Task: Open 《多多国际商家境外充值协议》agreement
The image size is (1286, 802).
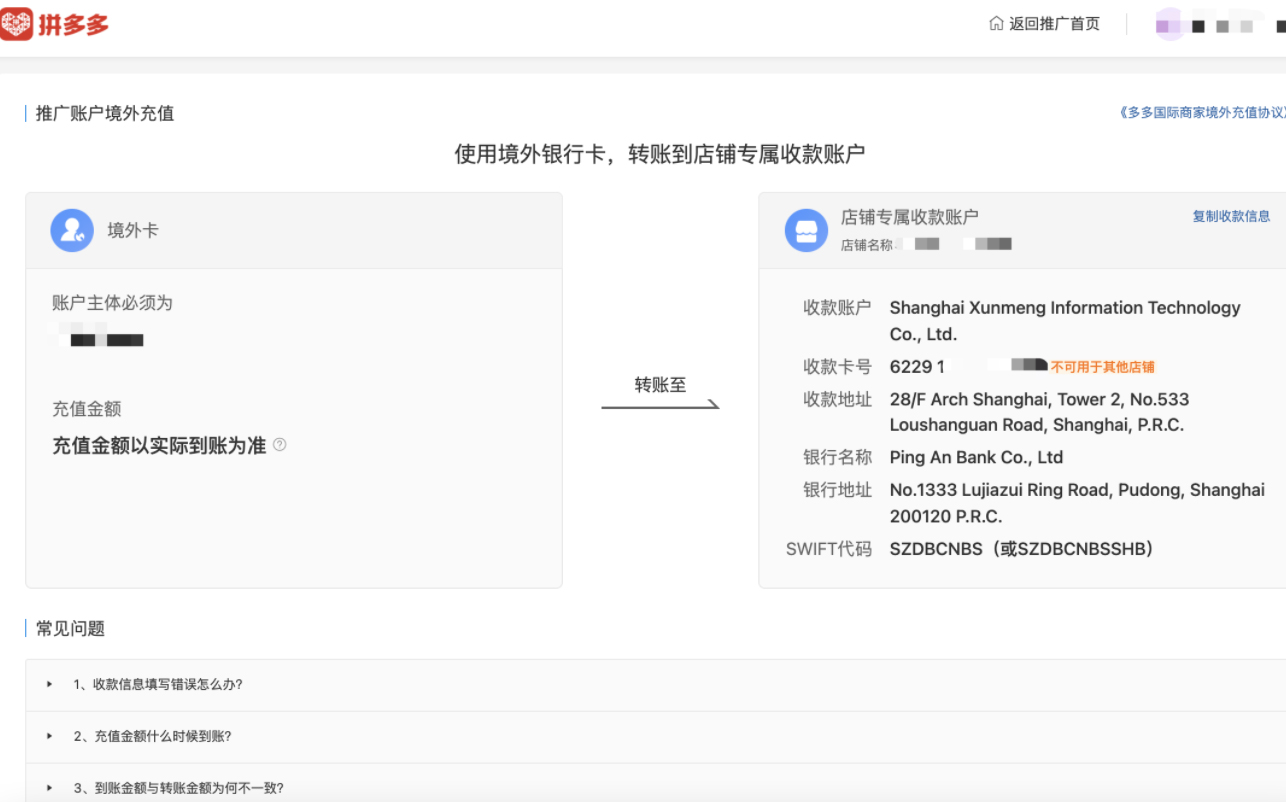Action: click(1205, 113)
